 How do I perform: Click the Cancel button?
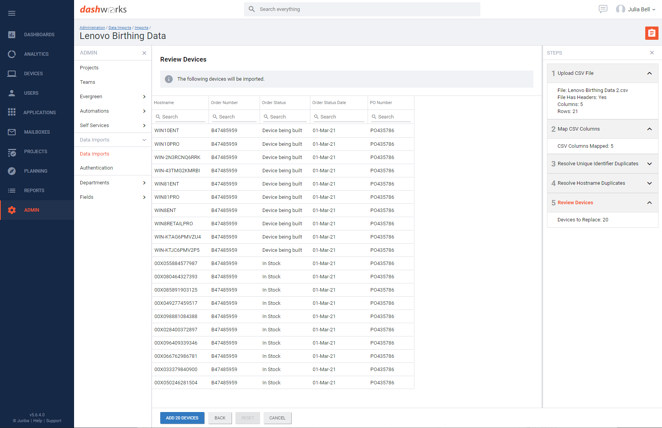277,418
